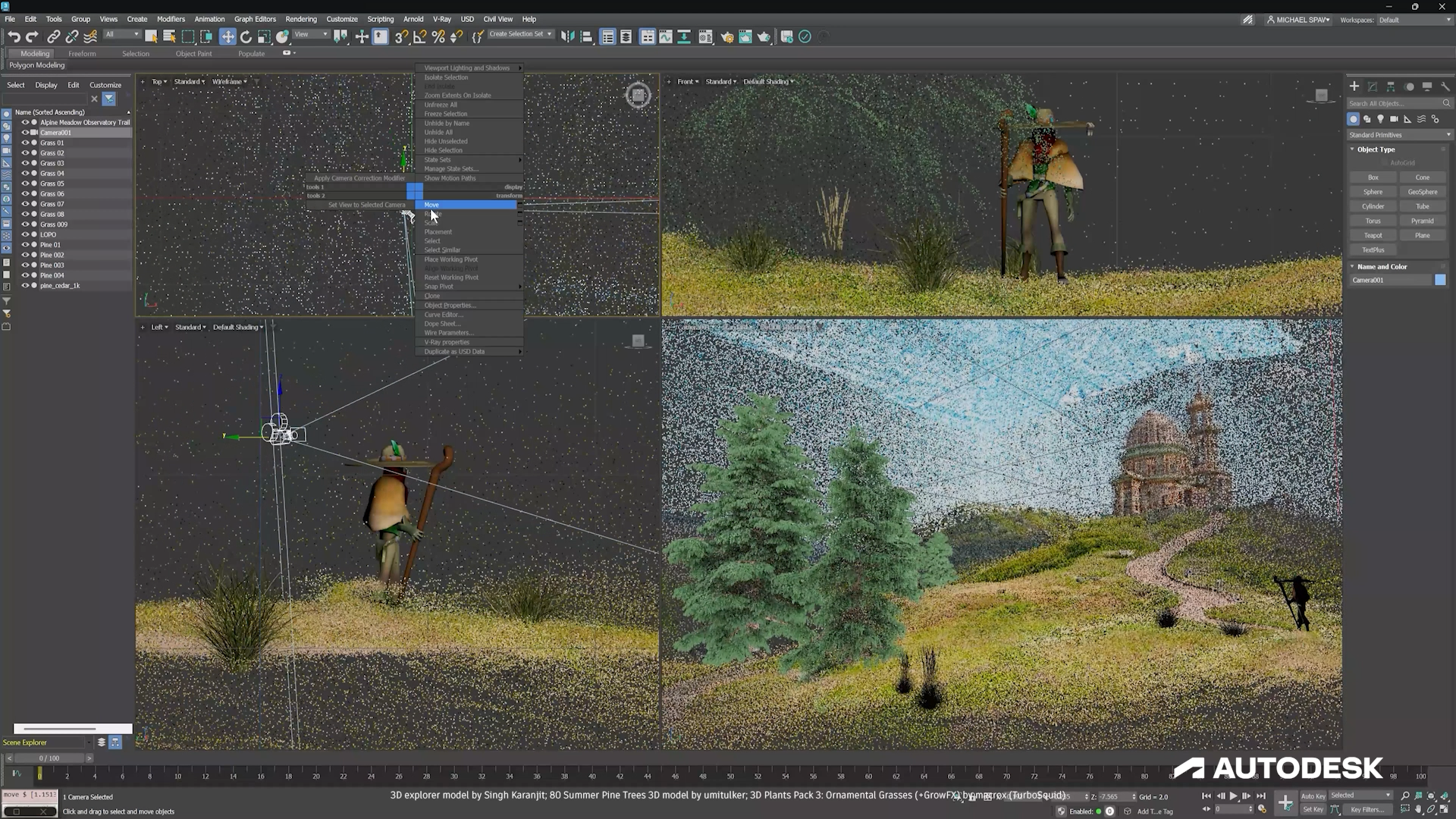Activate the Select and Rotate tool

coord(246,36)
